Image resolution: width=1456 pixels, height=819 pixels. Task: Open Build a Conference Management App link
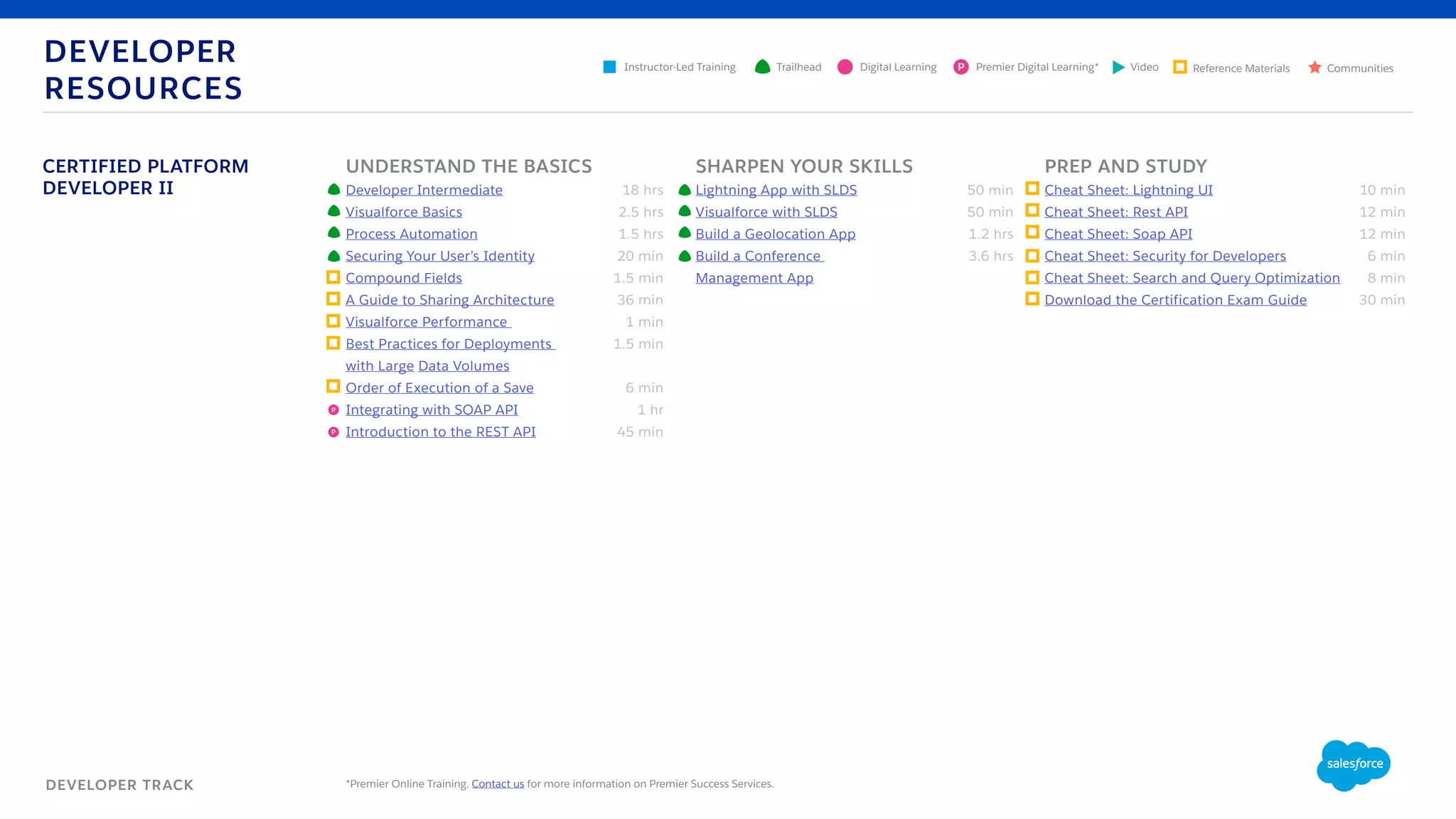coord(760,267)
